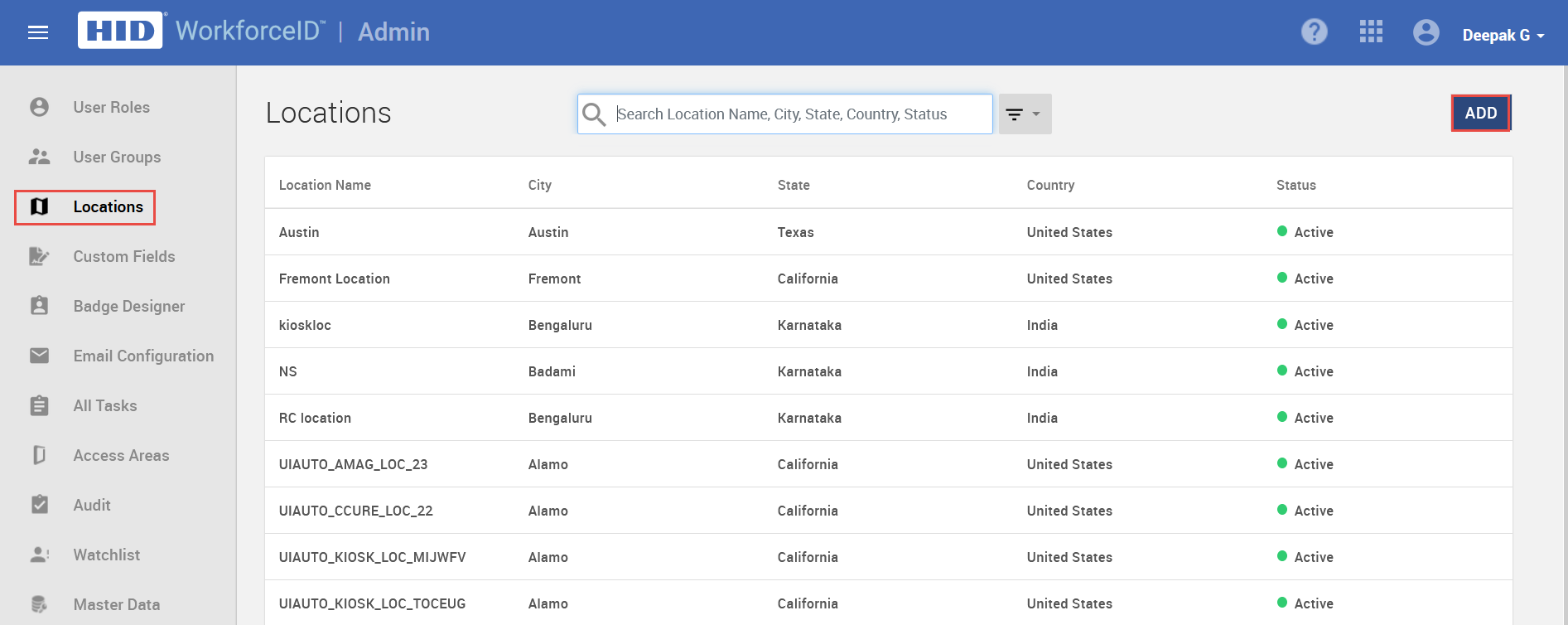Expand the Deepak G account dropdown
Screen dimensions: 1568x625
point(1503,35)
